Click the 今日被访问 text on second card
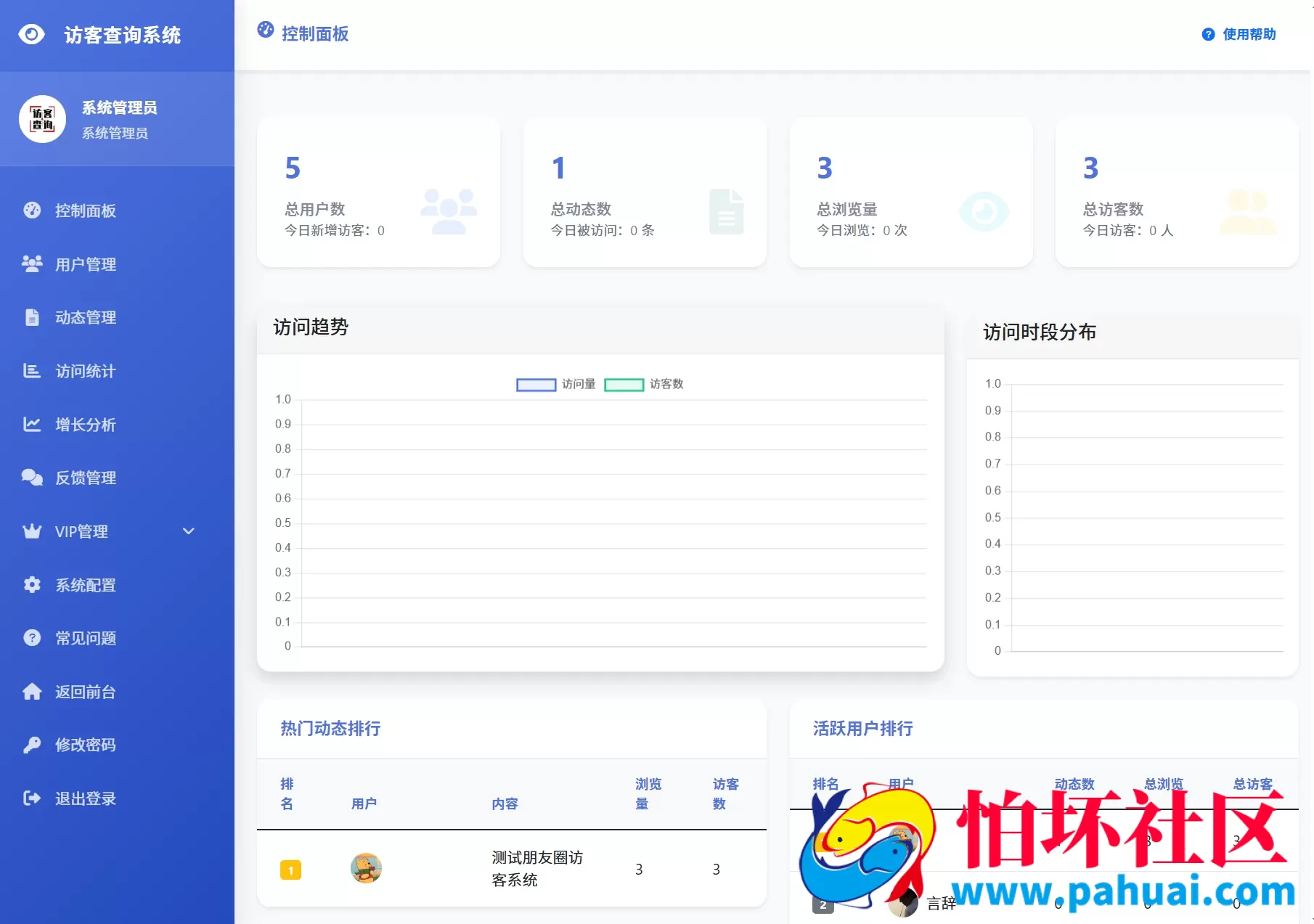The width and height of the screenshot is (1314, 924). pos(603,230)
